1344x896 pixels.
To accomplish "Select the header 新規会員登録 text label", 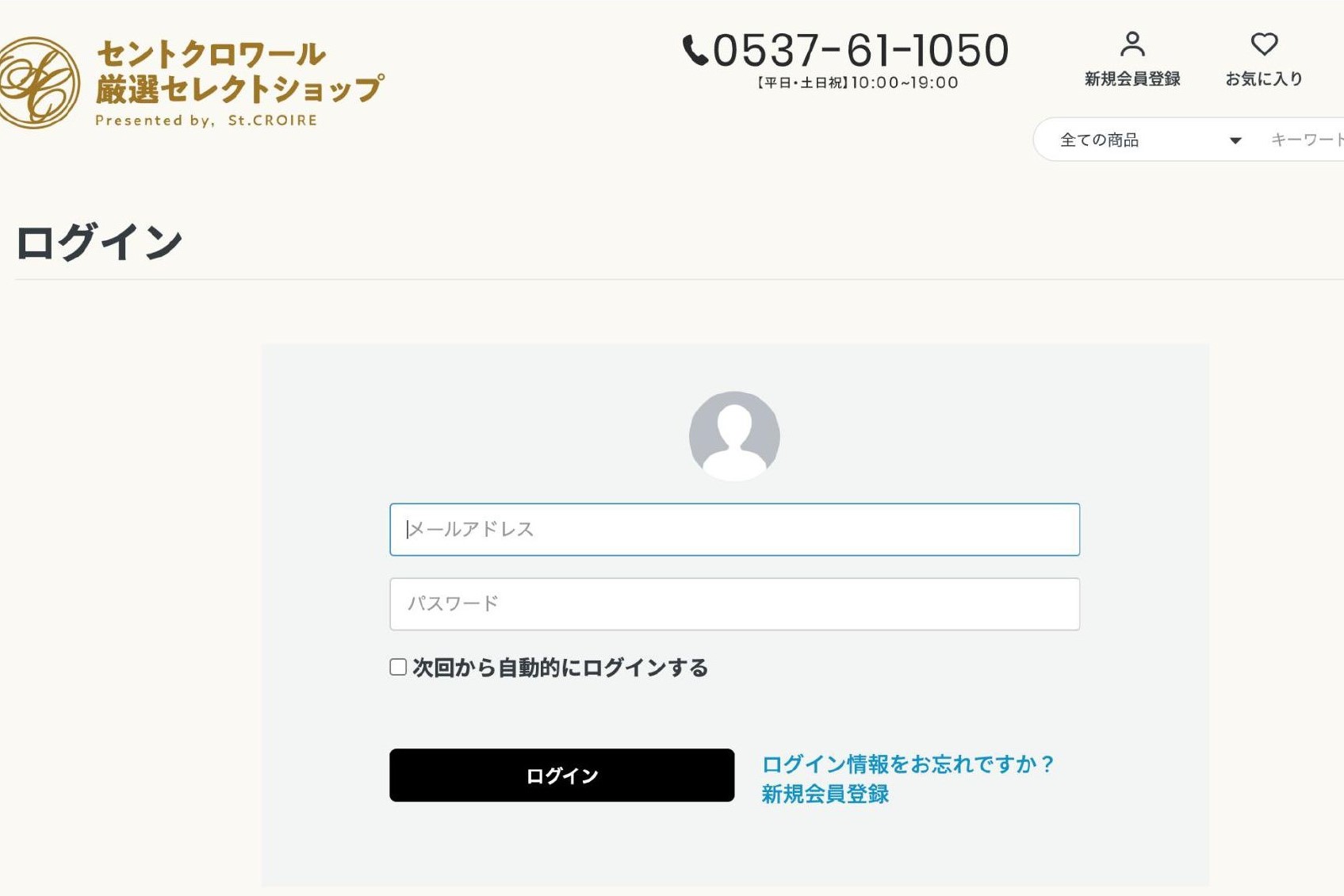I will pos(1132,79).
